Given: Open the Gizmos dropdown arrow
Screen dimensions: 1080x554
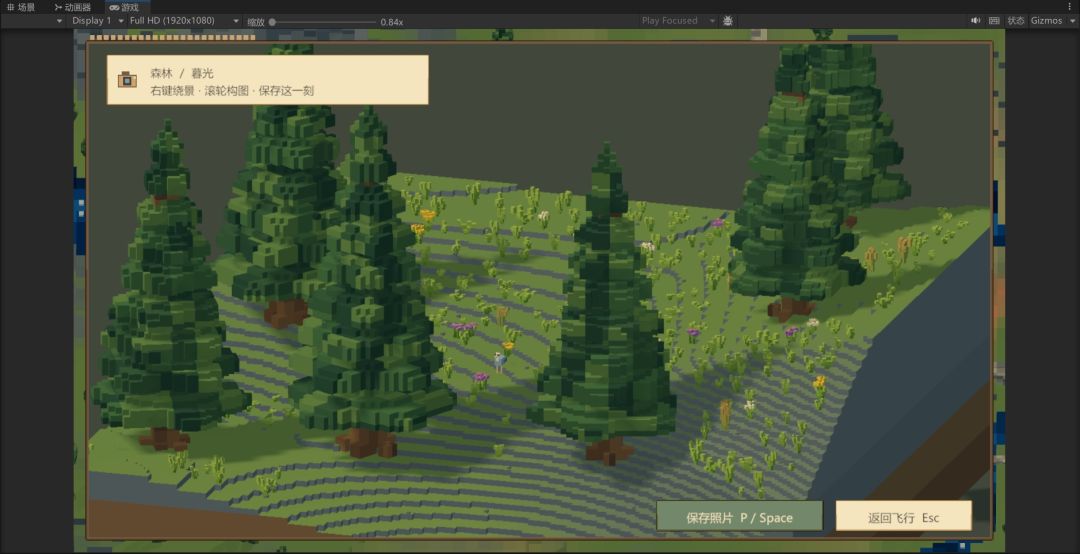Looking at the screenshot, I should pos(1071,21).
